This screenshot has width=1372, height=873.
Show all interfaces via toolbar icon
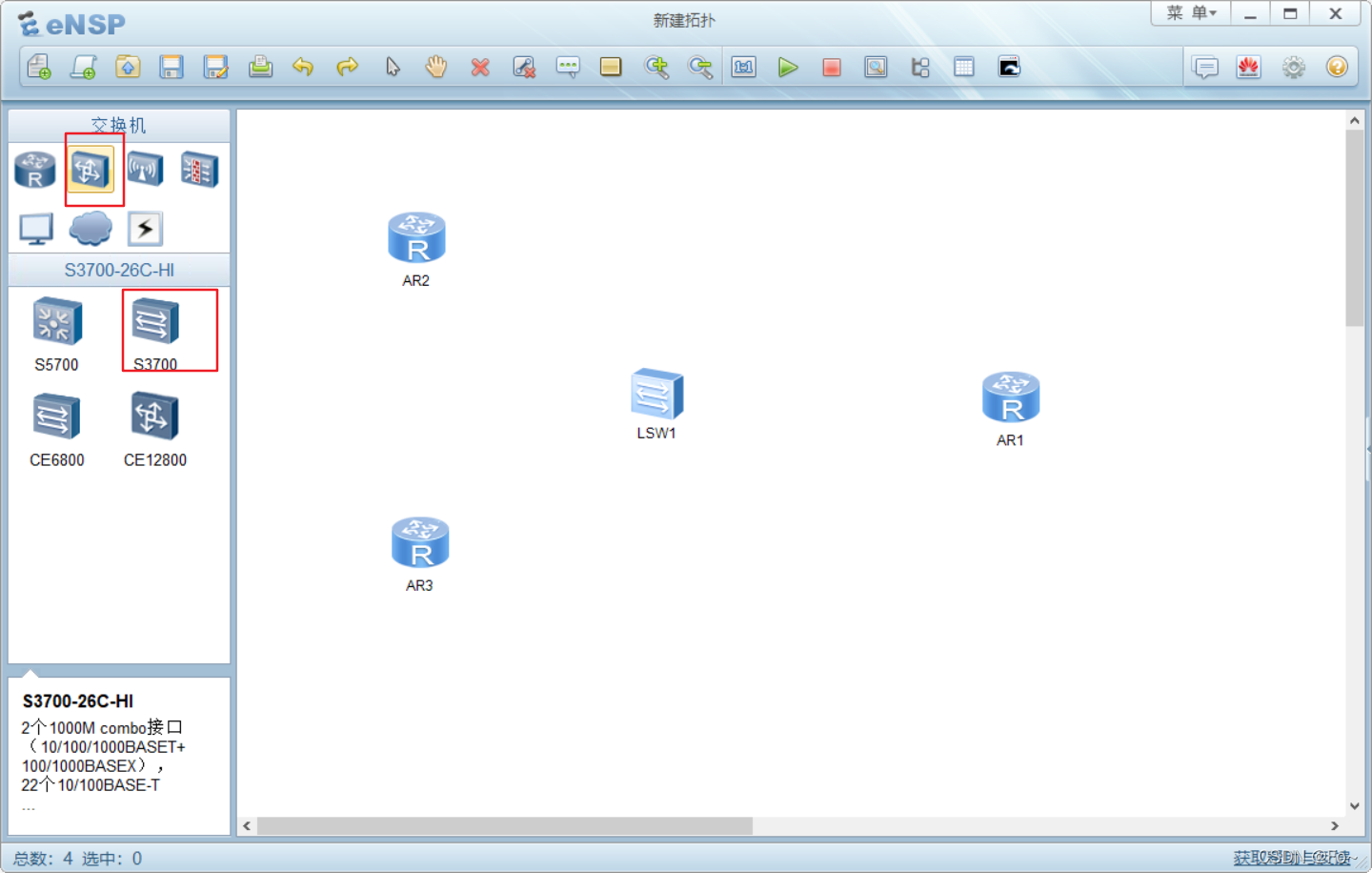(x=920, y=67)
